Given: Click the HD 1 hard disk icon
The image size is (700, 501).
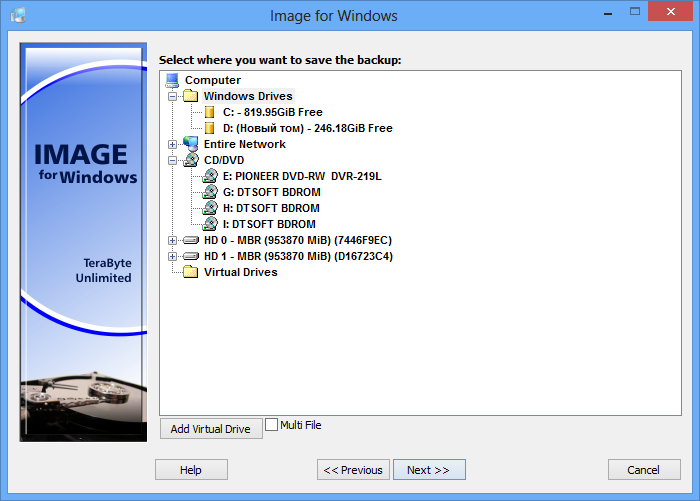Looking at the screenshot, I should click(191, 256).
